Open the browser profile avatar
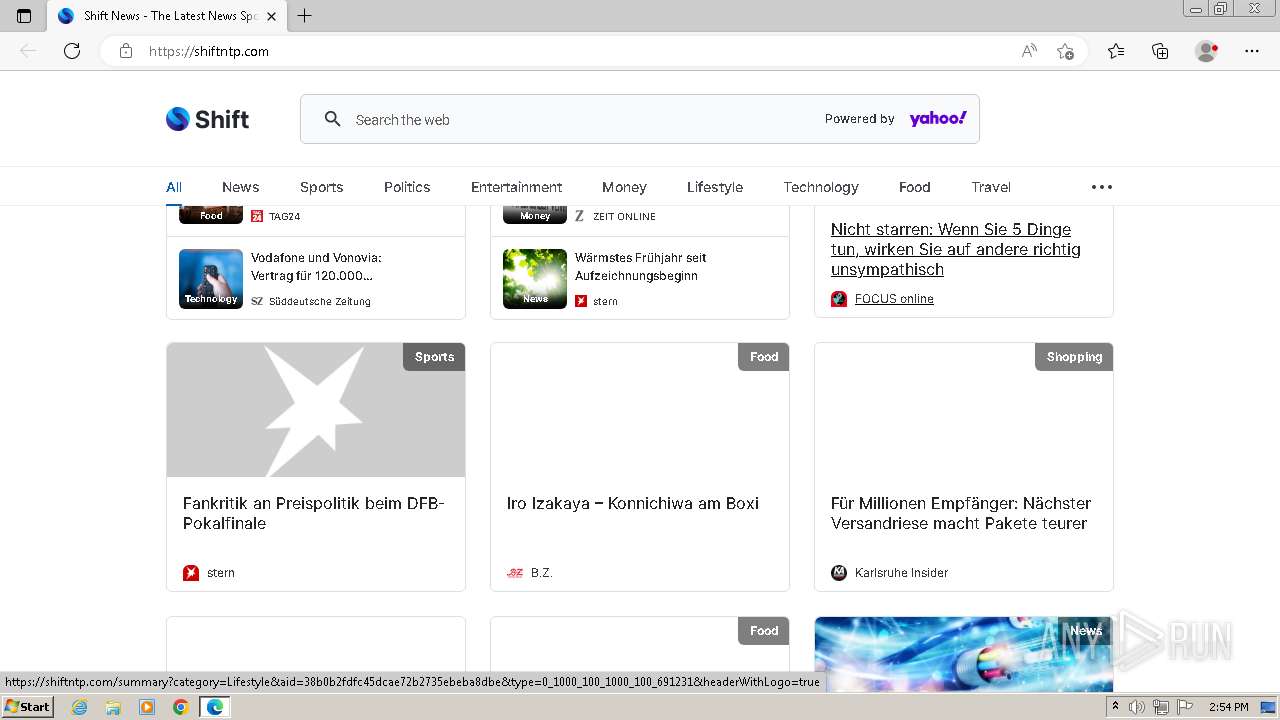The image size is (1280, 720). pos(1207,51)
